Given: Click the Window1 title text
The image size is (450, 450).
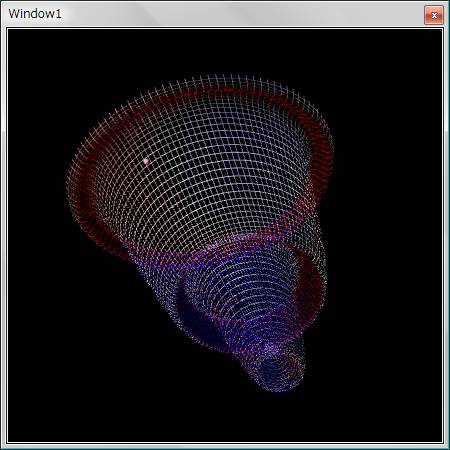Looking at the screenshot, I should pyautogui.click(x=35, y=14).
